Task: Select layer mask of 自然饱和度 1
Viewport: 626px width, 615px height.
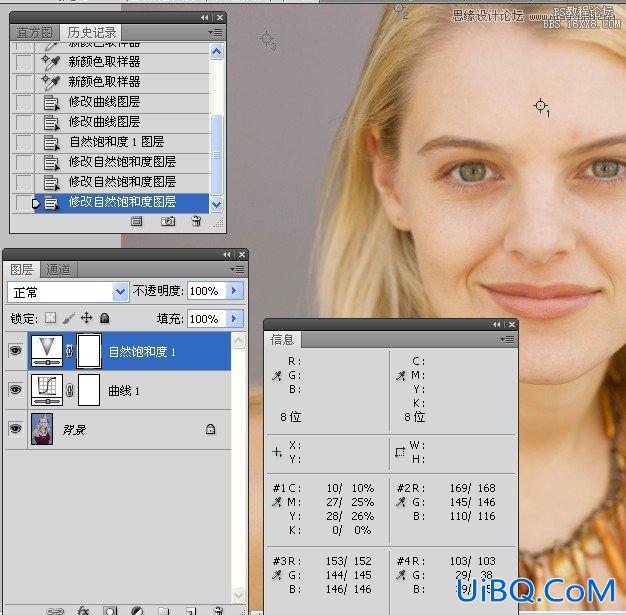Action: coord(89,351)
